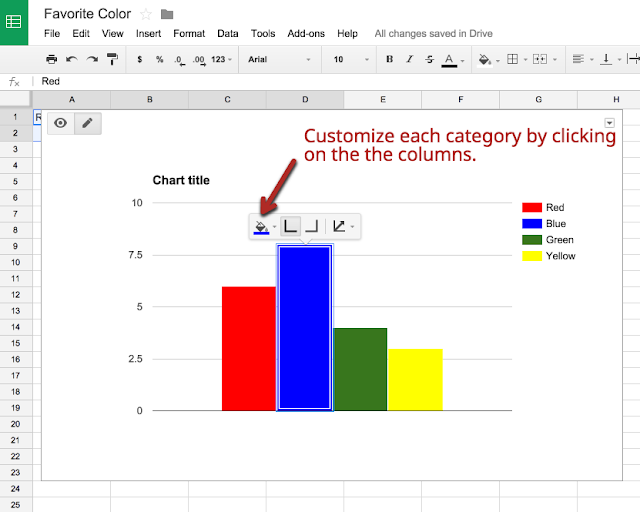
Task: Select the paint format roller icon
Action: pos(112,59)
